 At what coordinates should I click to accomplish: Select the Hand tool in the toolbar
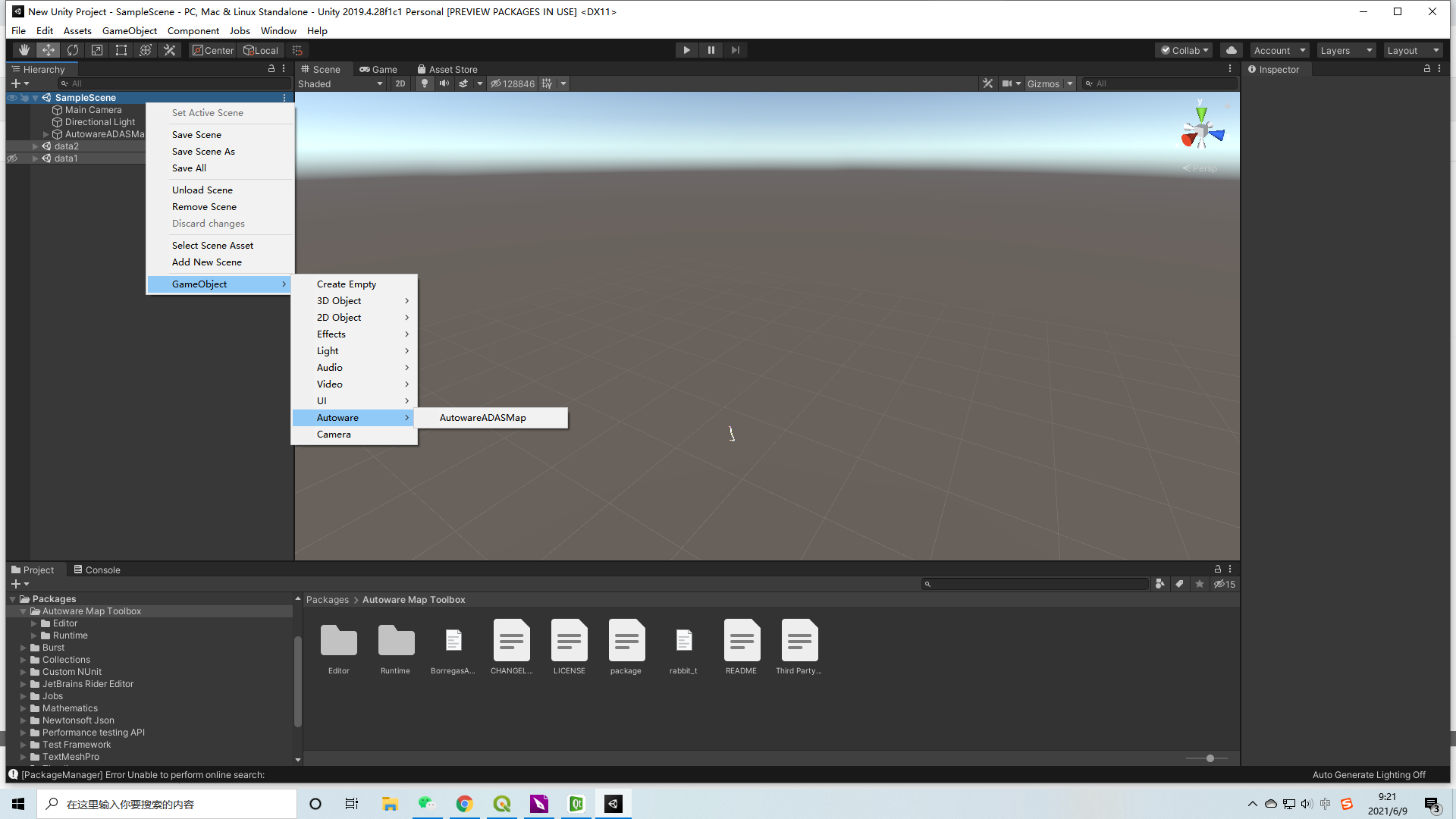point(23,49)
